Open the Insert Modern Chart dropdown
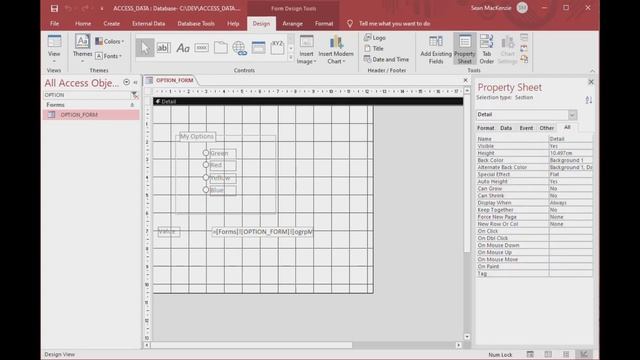Screen dimensions: 640x360 coord(336,49)
